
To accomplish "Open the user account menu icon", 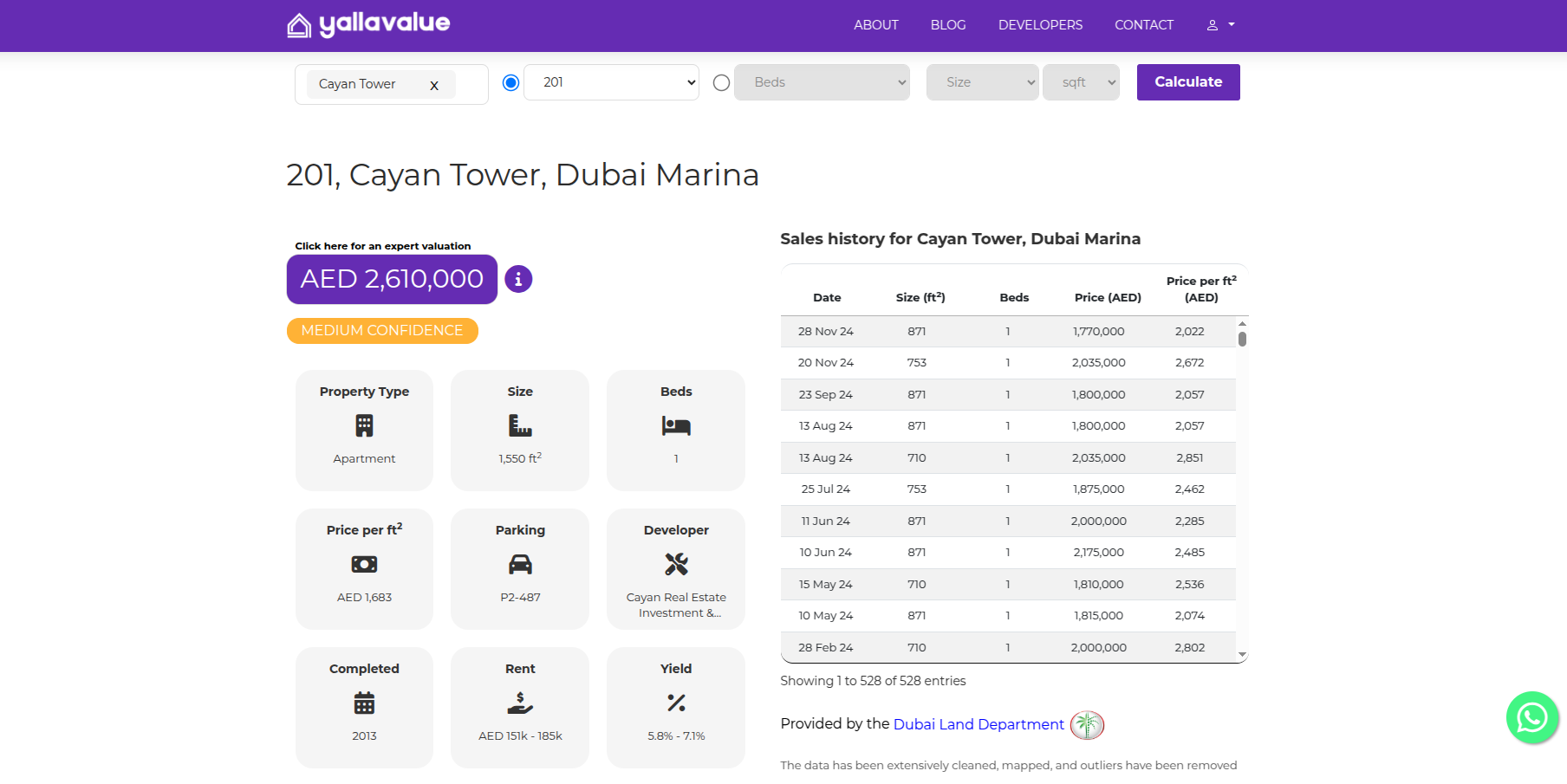I will point(1213,25).
